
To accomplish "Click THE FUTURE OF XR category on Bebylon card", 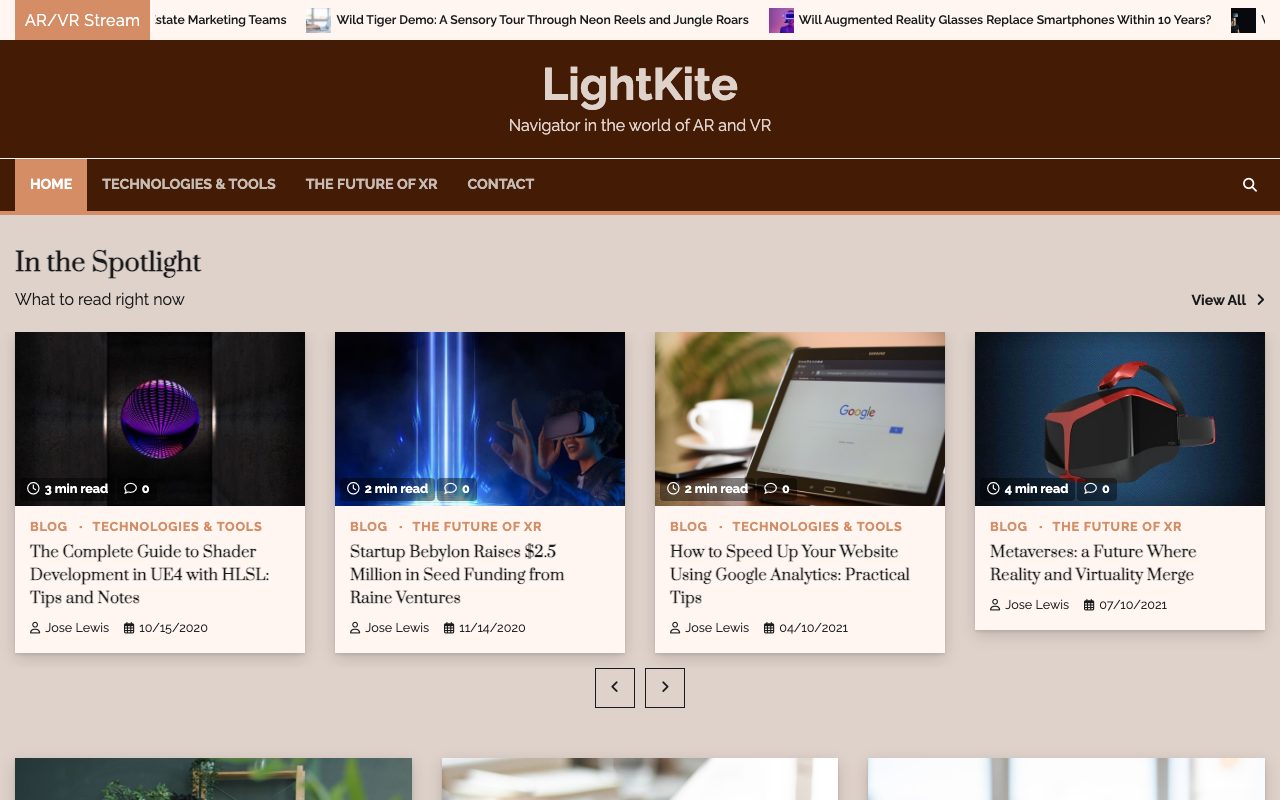I will 477,527.
